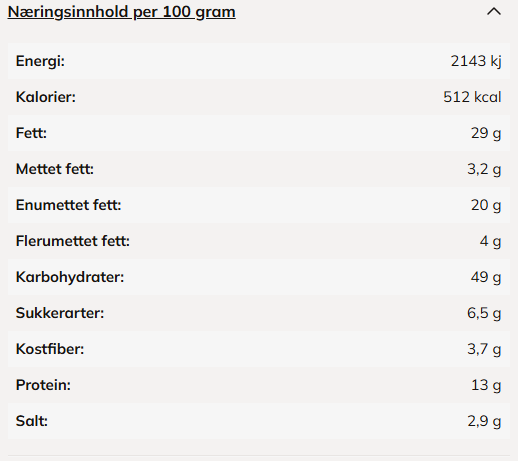This screenshot has width=518, height=461.
Task: Select the Salt row label
Action: point(32,421)
